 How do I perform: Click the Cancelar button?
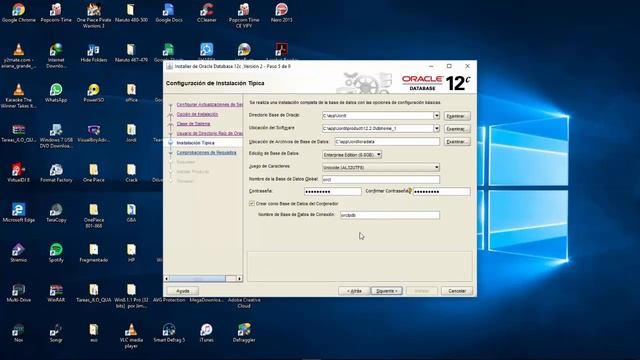tap(457, 291)
